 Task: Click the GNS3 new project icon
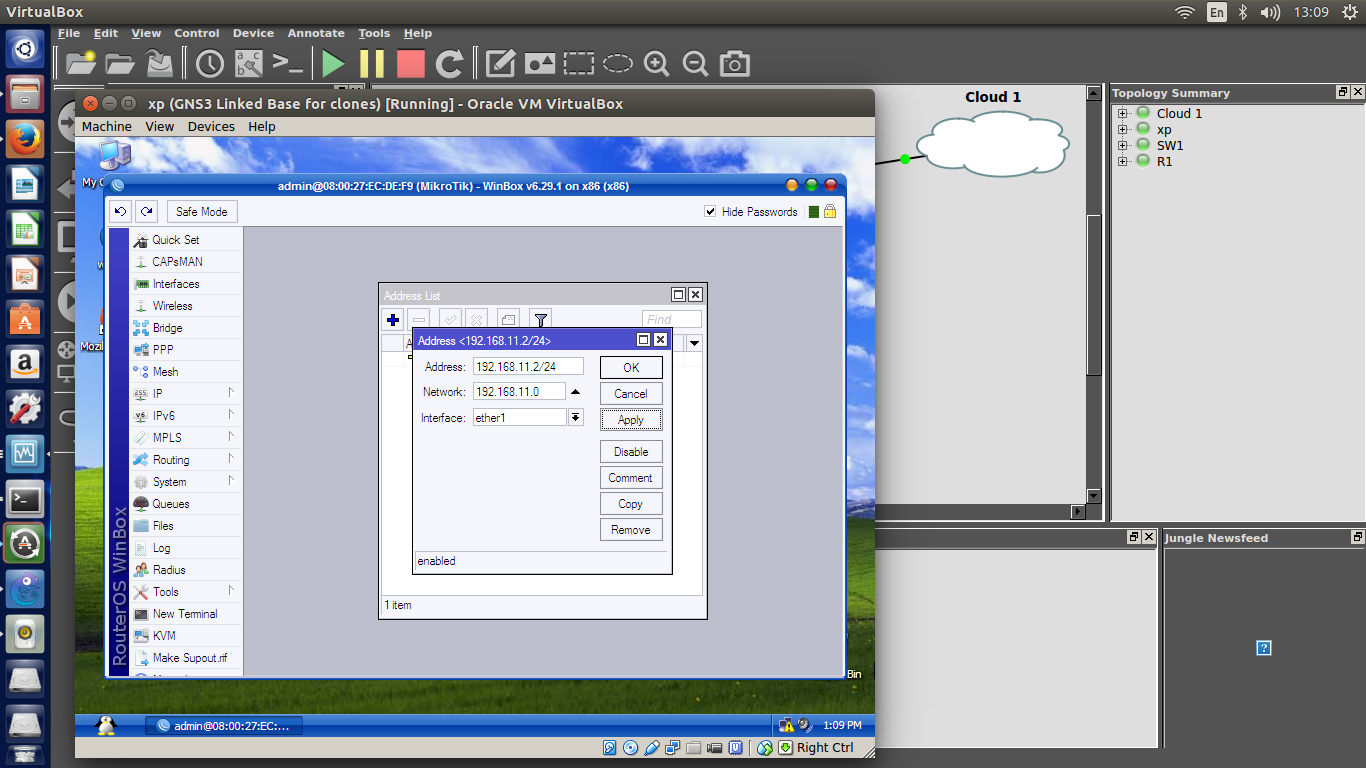[81, 64]
